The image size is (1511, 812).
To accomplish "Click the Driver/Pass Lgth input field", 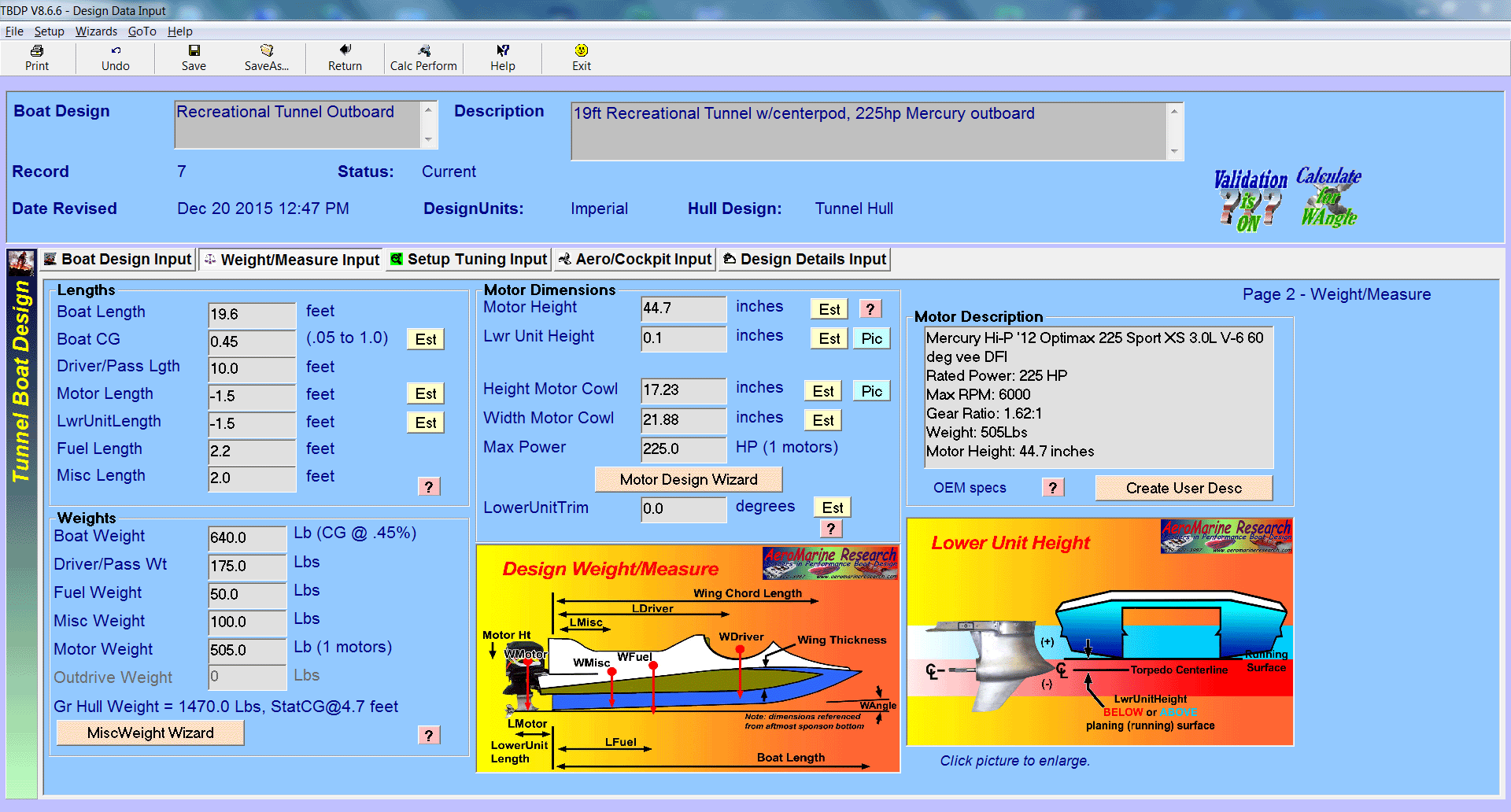I will pos(252,369).
